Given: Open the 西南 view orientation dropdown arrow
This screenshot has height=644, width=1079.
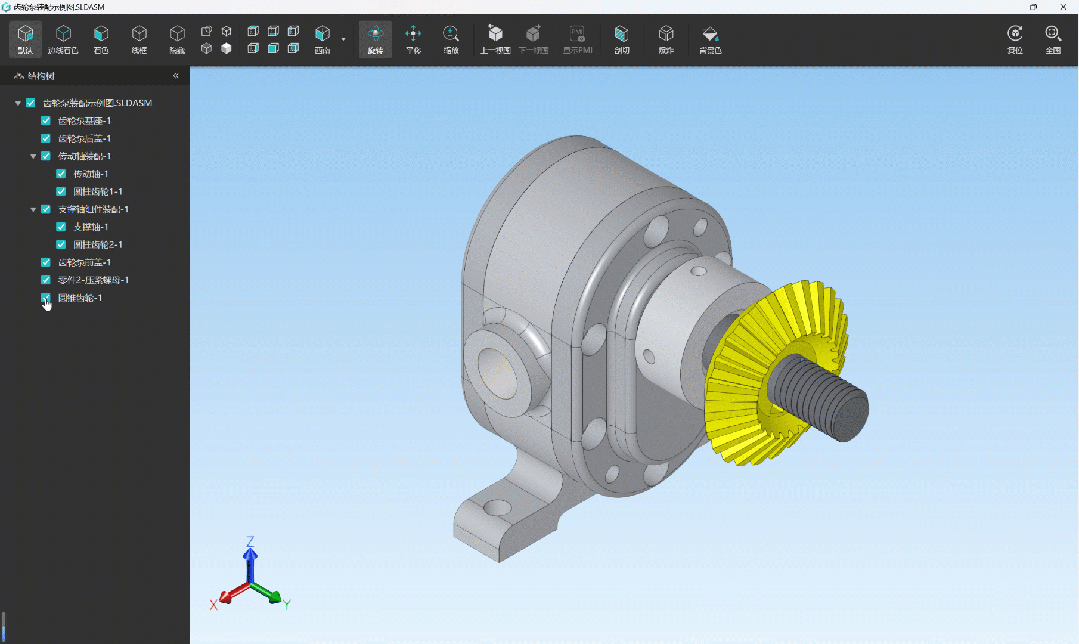Looking at the screenshot, I should click(344, 40).
